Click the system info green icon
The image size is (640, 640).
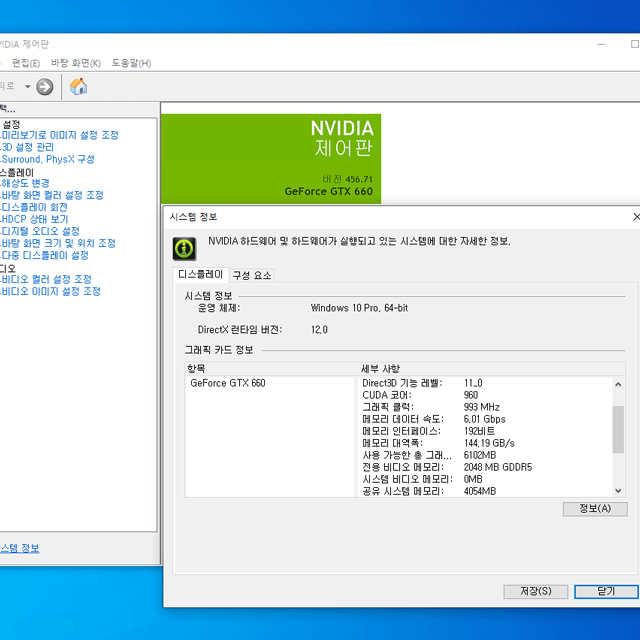pos(184,249)
